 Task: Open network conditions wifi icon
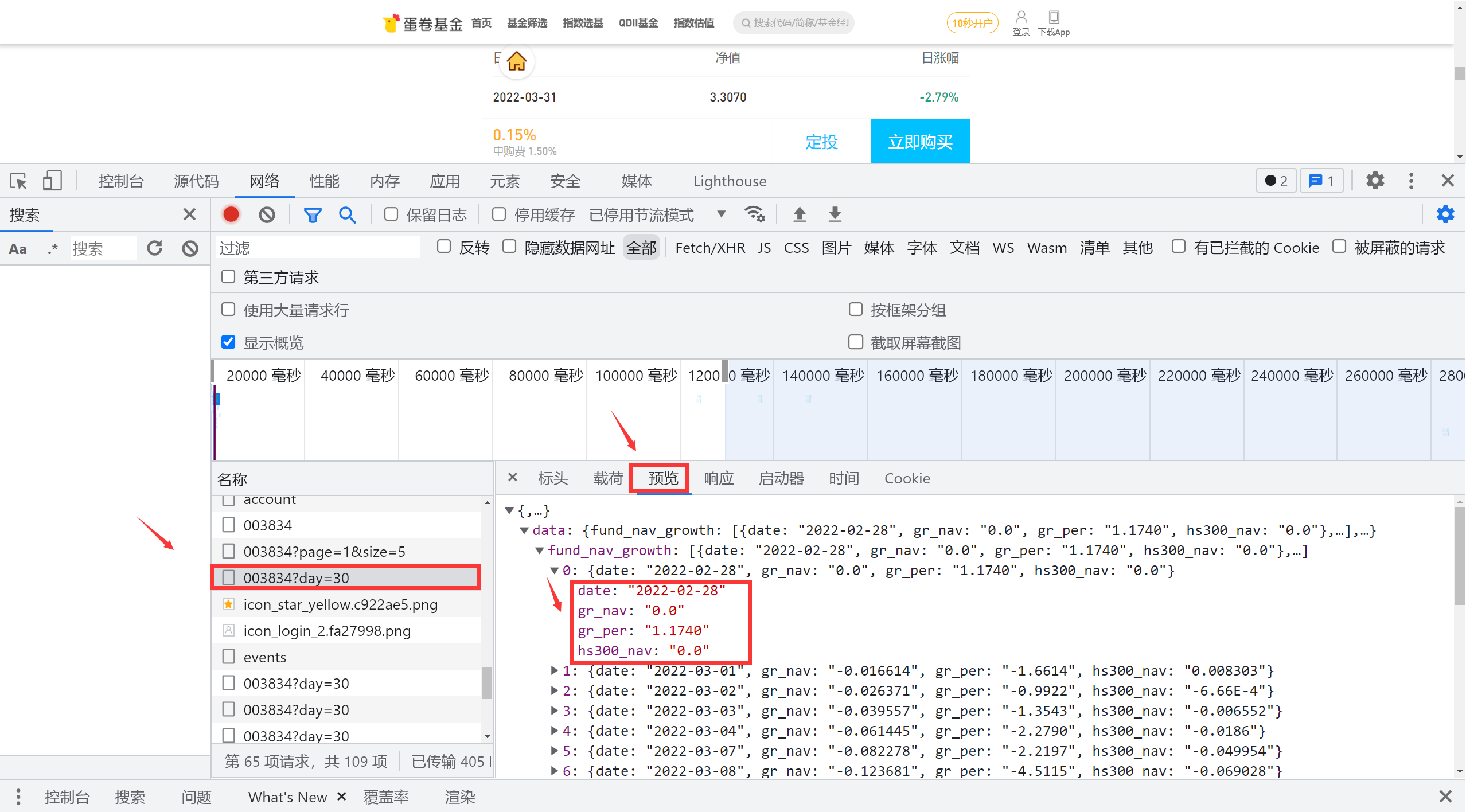tap(754, 214)
